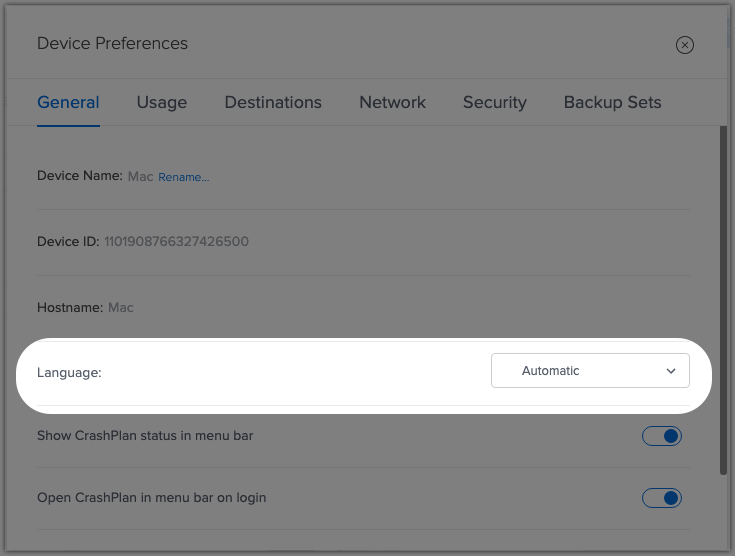
Task: Open the Language dropdown set to Automatic
Action: [x=590, y=370]
